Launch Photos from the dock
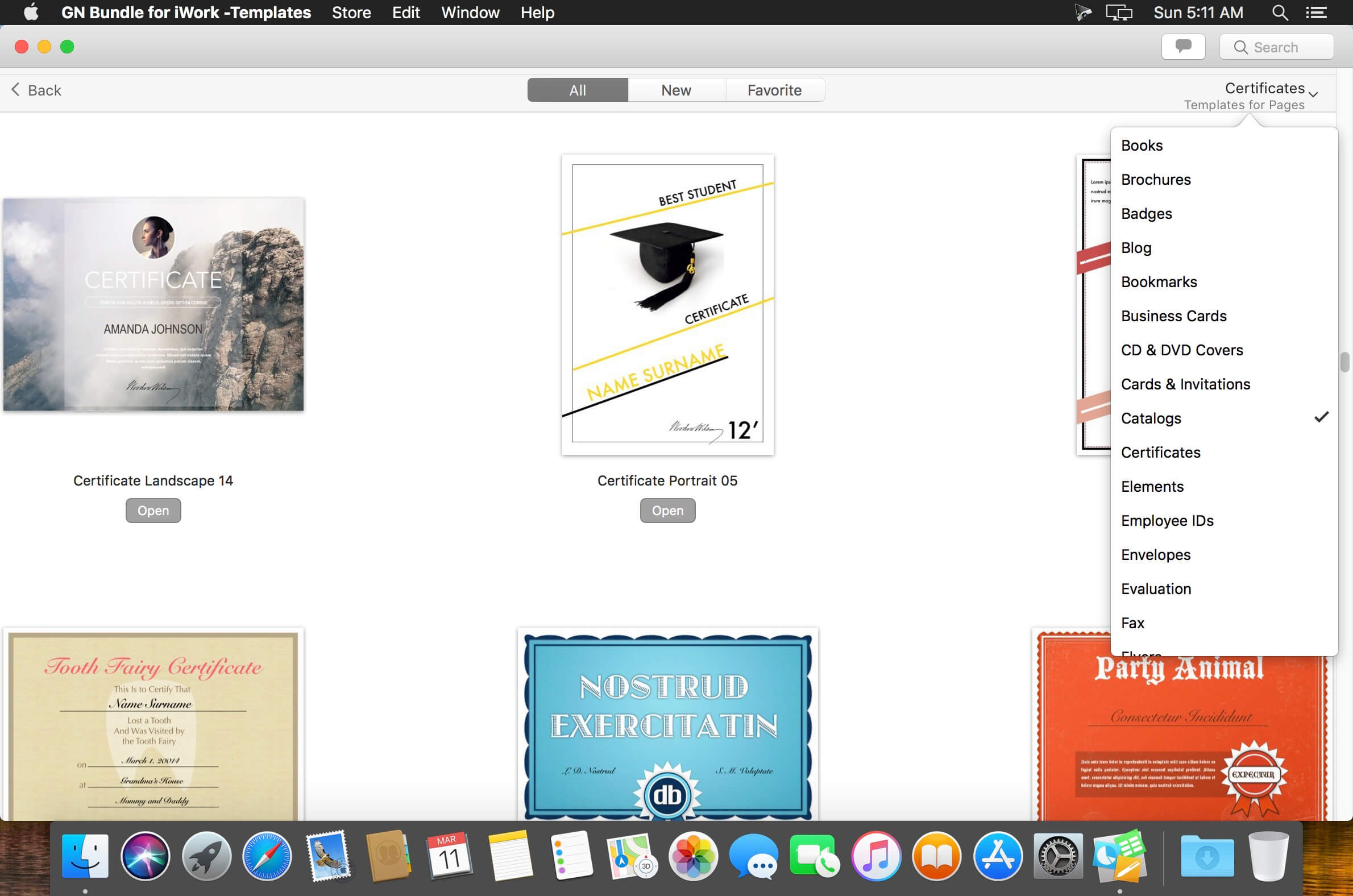This screenshot has height=896, width=1353. pos(693,856)
